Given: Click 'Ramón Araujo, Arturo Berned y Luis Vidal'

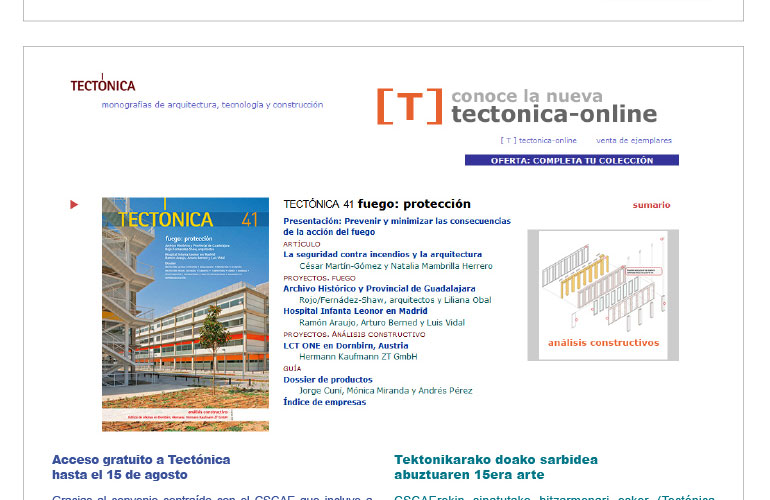Looking at the screenshot, I should click(382, 323).
